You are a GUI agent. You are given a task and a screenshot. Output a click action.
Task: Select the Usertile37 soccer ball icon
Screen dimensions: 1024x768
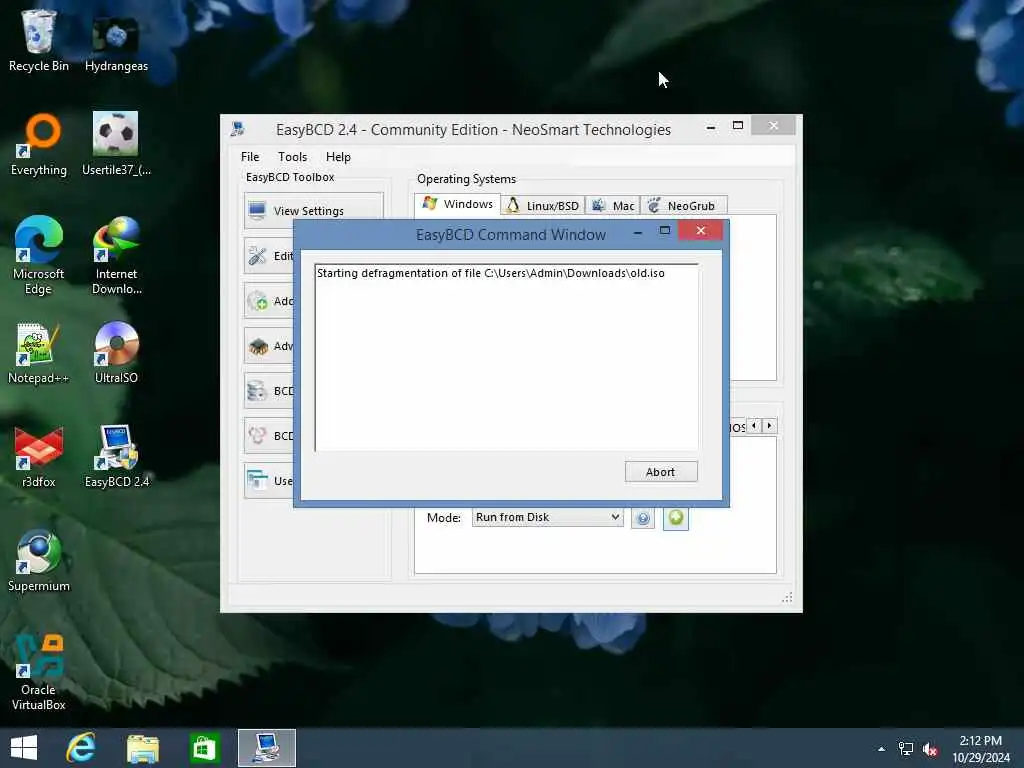(116, 144)
